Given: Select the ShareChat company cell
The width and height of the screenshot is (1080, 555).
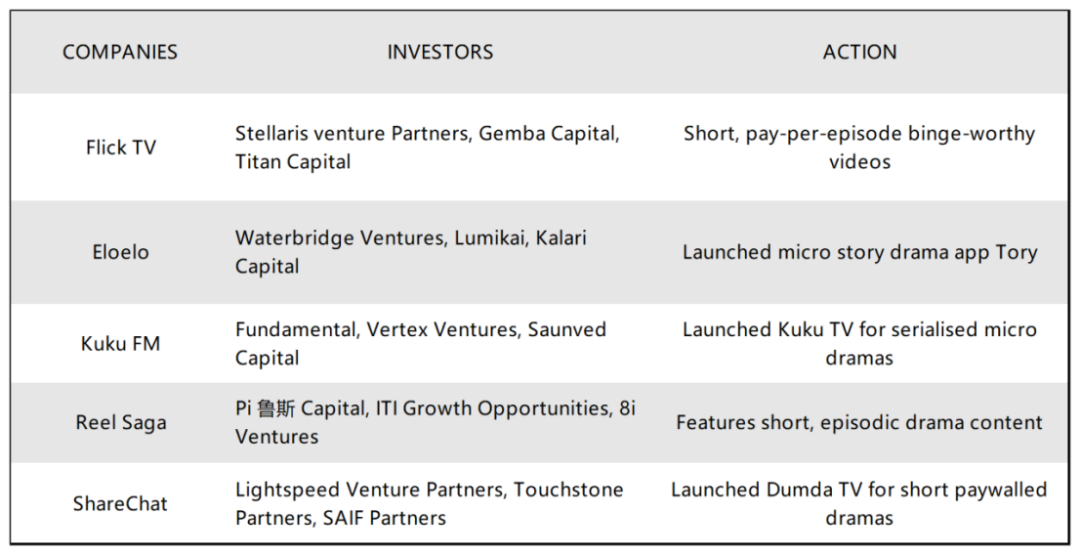Looking at the screenshot, I should coord(120,504).
